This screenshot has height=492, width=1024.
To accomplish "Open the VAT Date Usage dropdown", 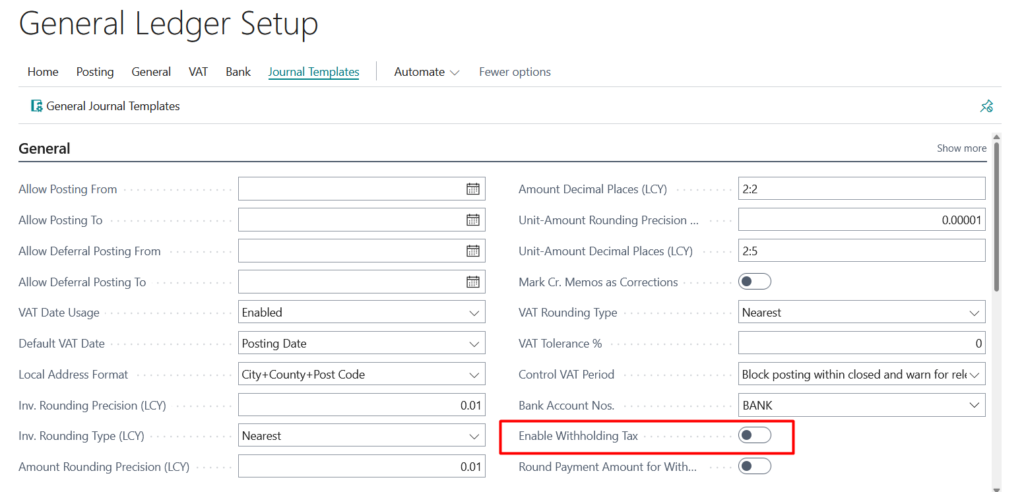I will (473, 313).
